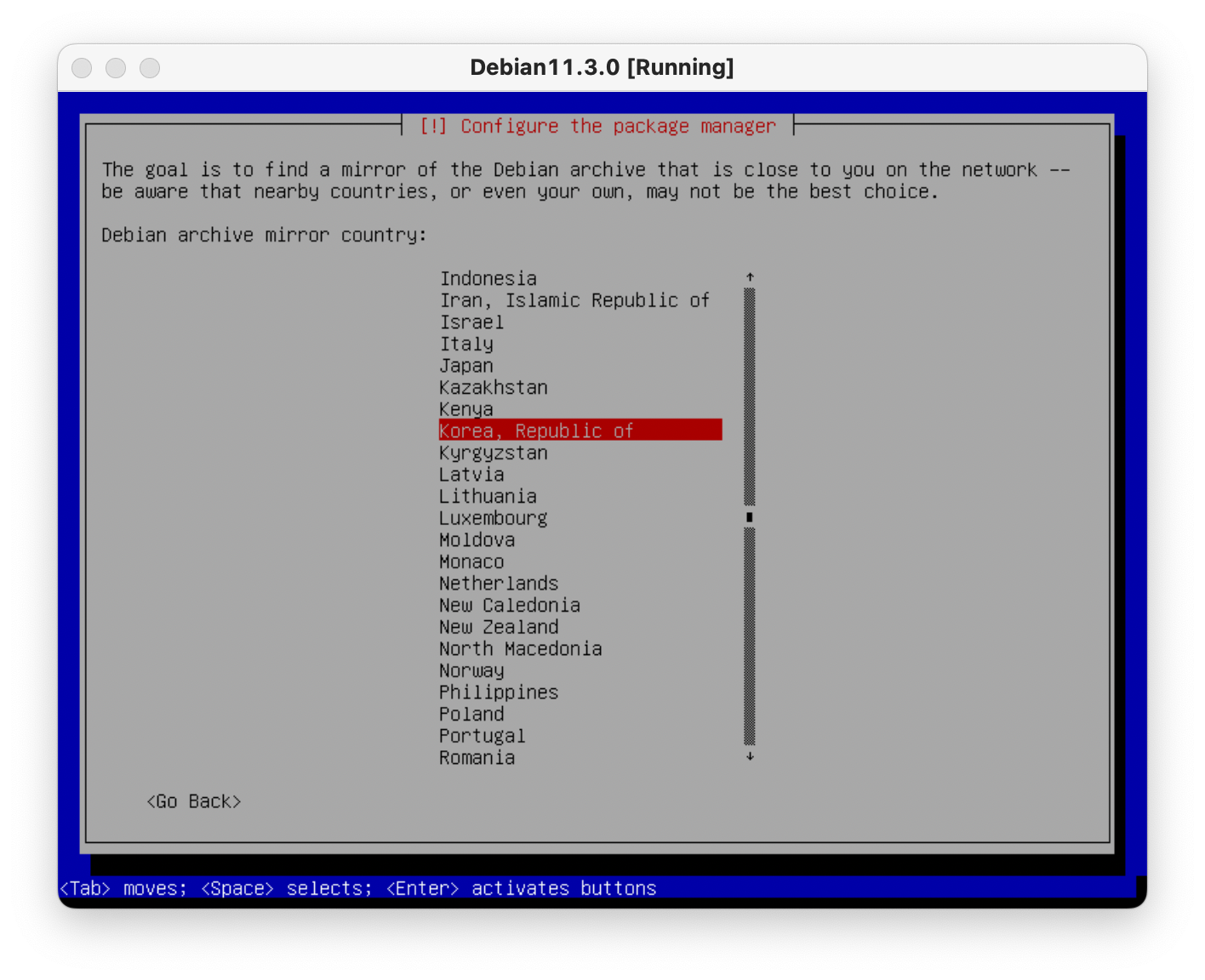Image resolution: width=1205 pixels, height=980 pixels.
Task: Choose Kyrgyzstan from the list
Action: pos(494,453)
